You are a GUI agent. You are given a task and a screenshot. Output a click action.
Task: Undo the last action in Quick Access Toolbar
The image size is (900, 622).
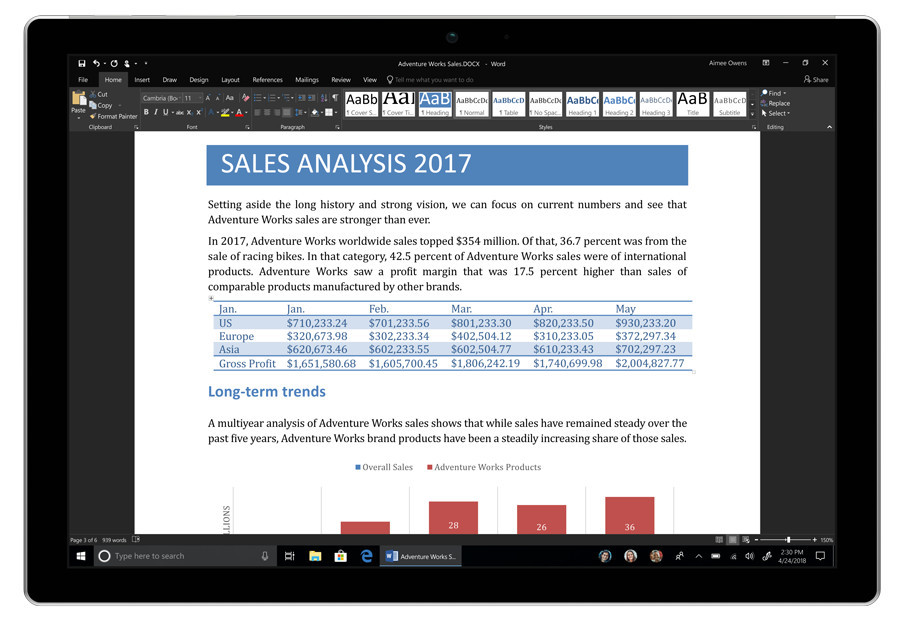click(x=96, y=63)
